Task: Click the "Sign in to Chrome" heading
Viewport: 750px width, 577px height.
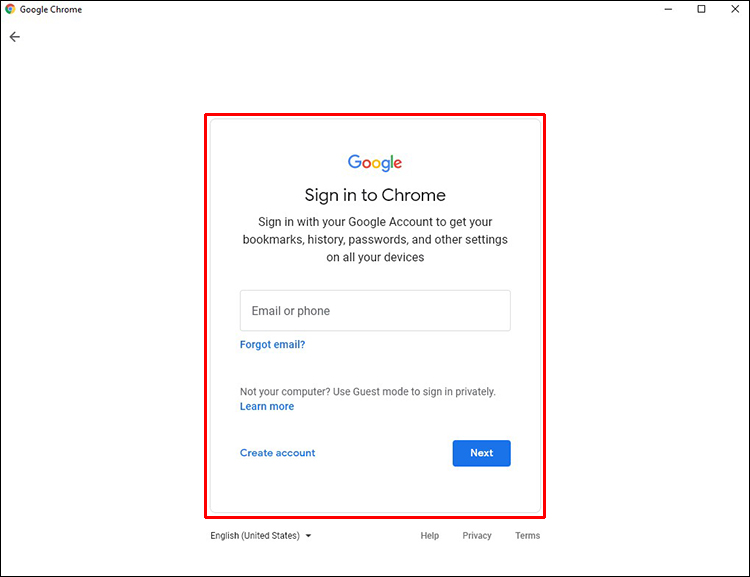Action: [375, 195]
